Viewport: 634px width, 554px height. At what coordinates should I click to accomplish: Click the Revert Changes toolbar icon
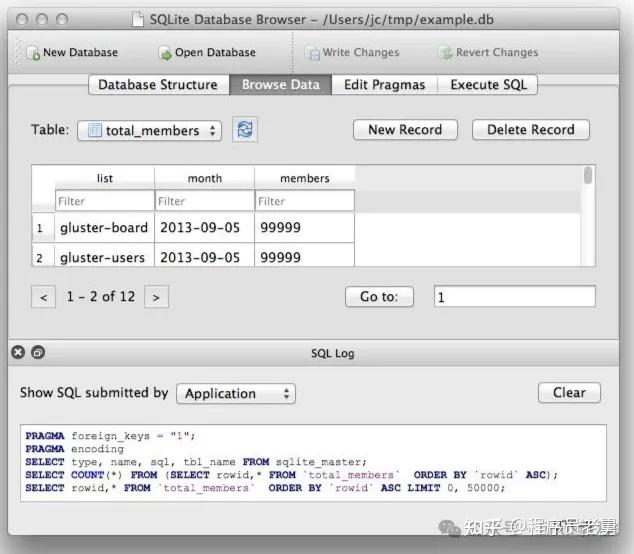[446, 53]
